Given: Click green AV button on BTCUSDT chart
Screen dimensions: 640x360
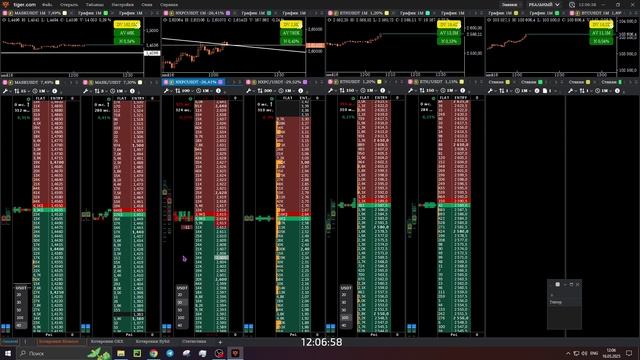Looking at the screenshot, I should [x=601, y=33].
